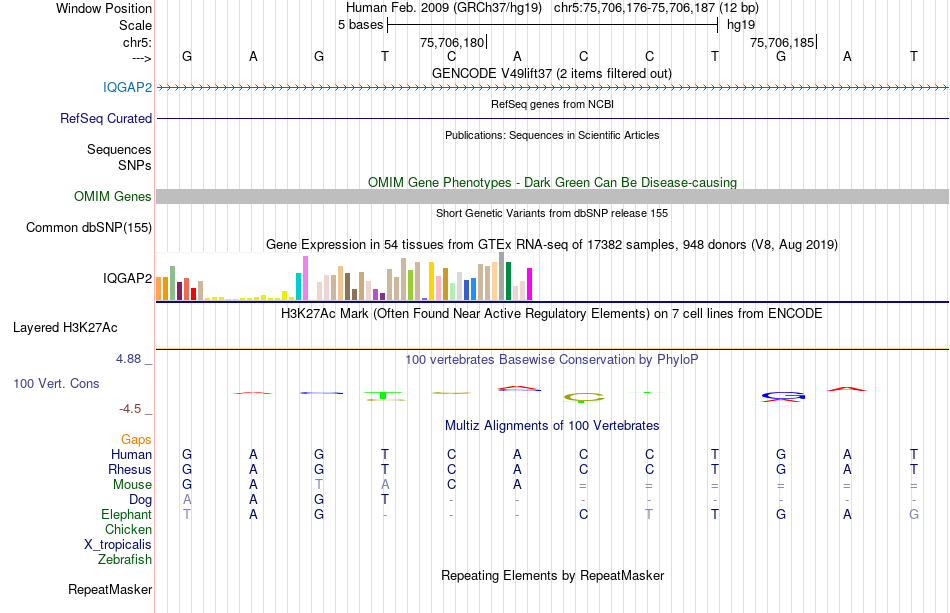
Task: Click the last magenta GTEx bar
Action: pyautogui.click(x=530, y=284)
